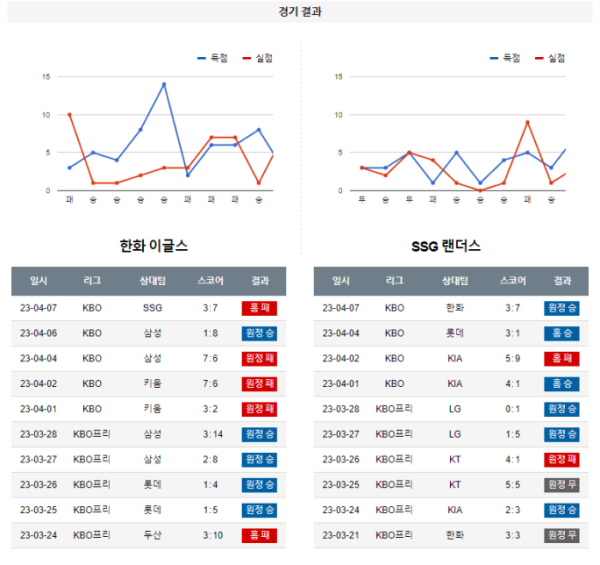Click 원정패 badge on Hanwha 23-04-01 row
The image size is (600, 565).
(x=259, y=409)
